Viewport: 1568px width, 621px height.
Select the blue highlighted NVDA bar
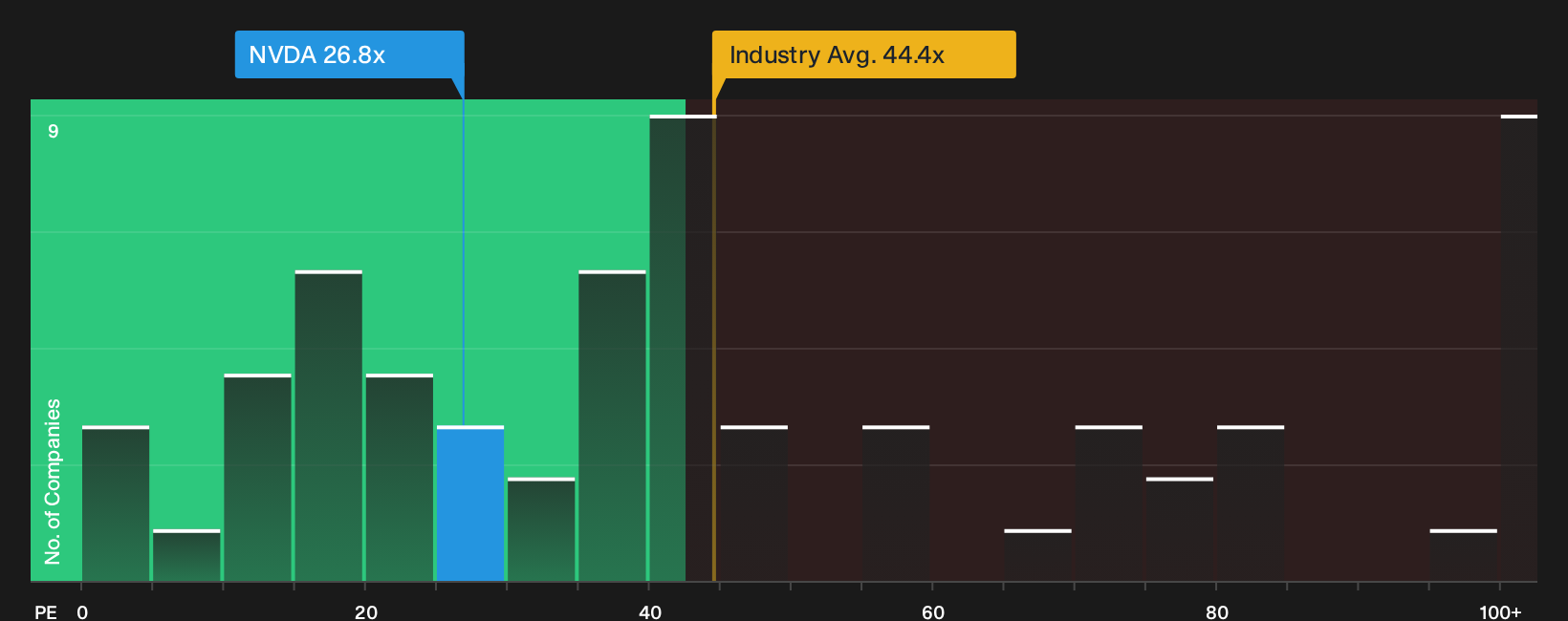pyautogui.click(x=470, y=503)
